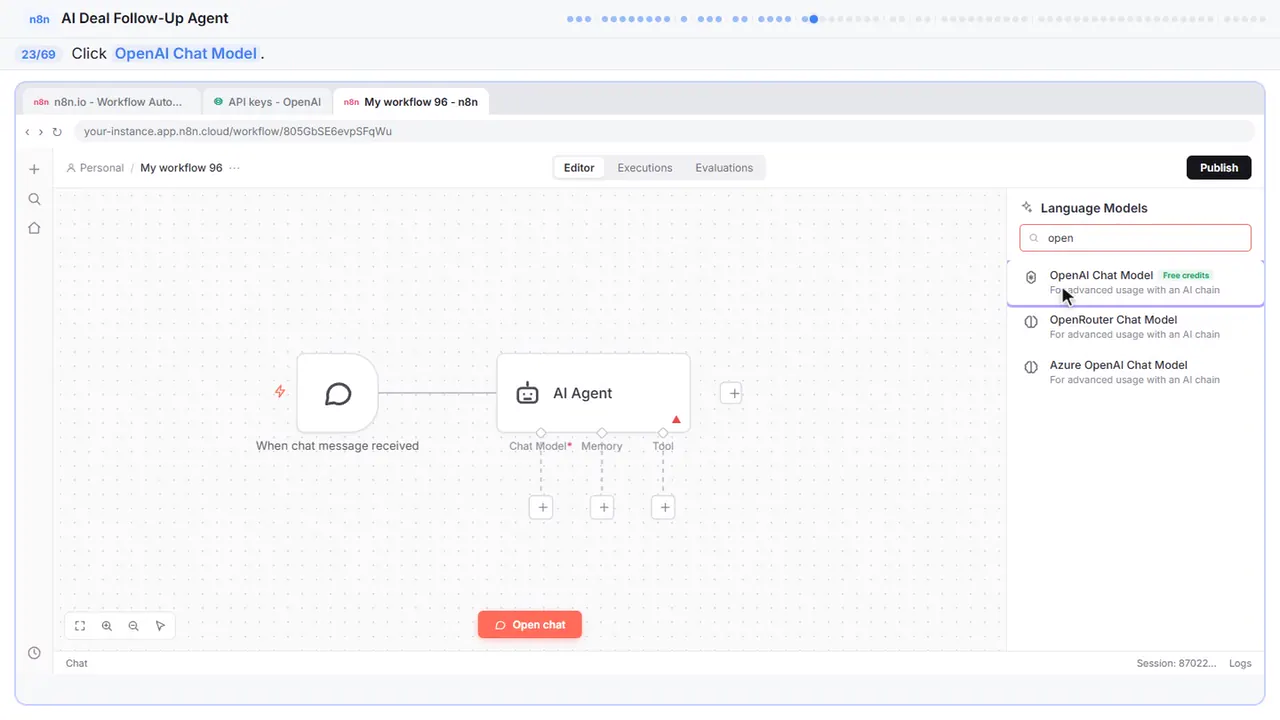This screenshot has height=720, width=1280.
Task: Choose Azure OpenAI Chat Model
Action: 1135,372
